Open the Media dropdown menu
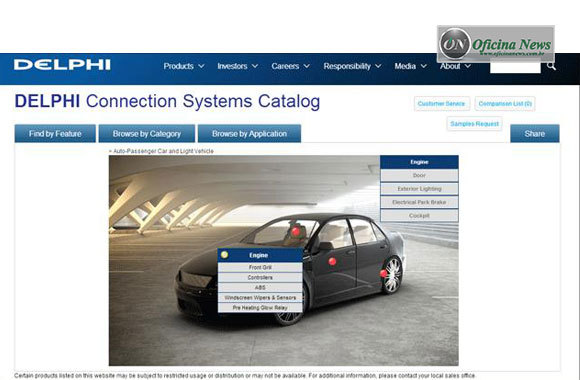This screenshot has height=380, width=580. [411, 66]
